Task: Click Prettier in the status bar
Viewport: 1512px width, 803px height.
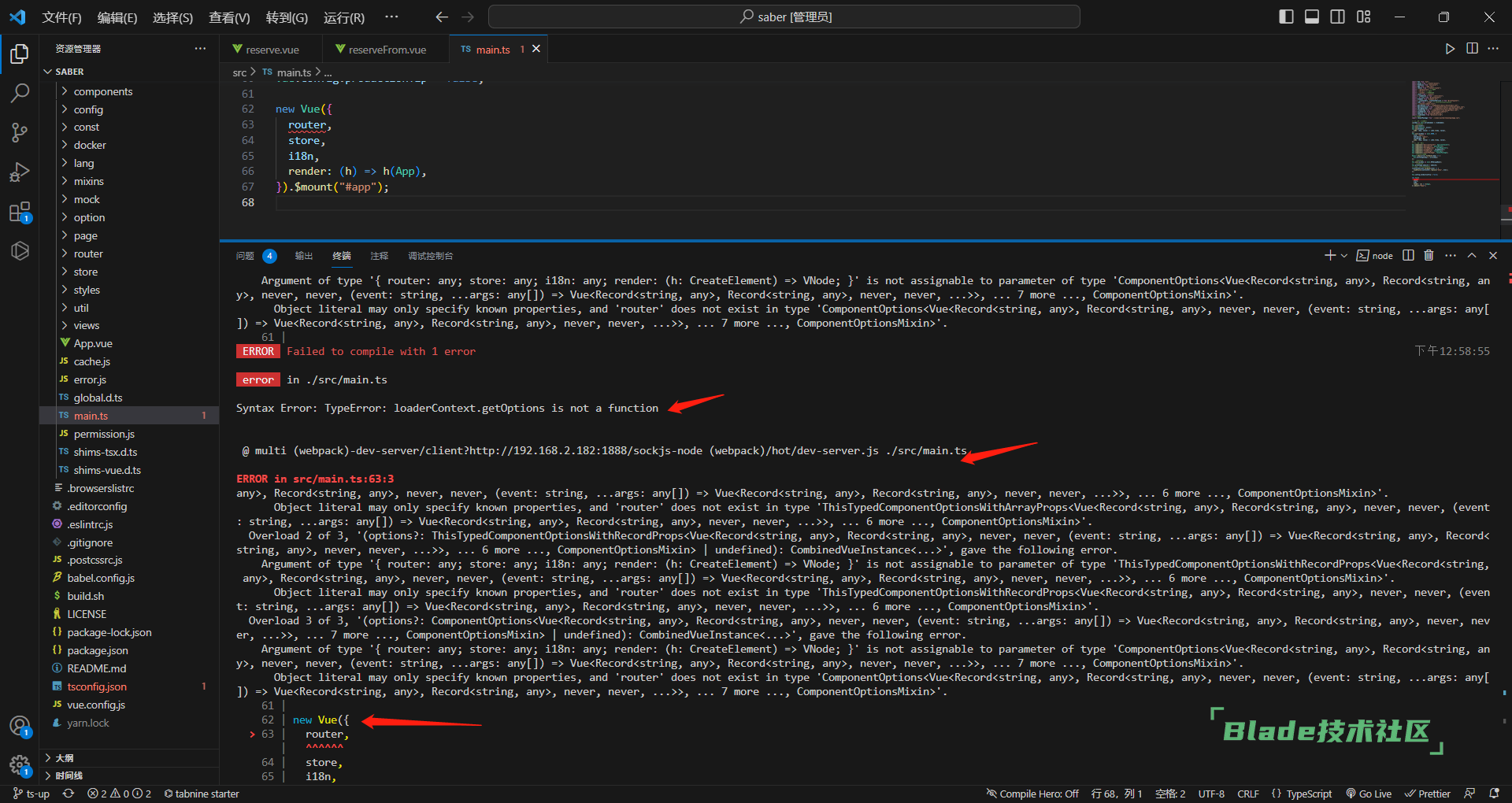Action: [1428, 794]
